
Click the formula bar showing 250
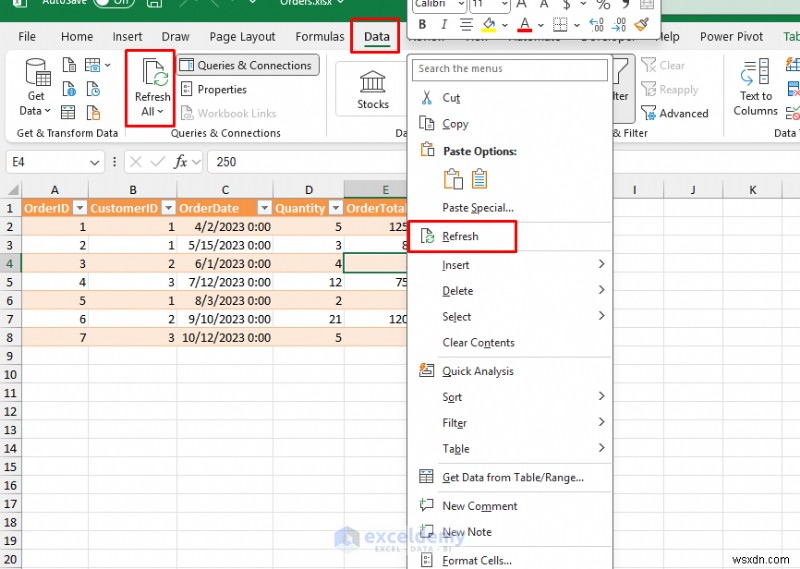pyautogui.click(x=308, y=162)
